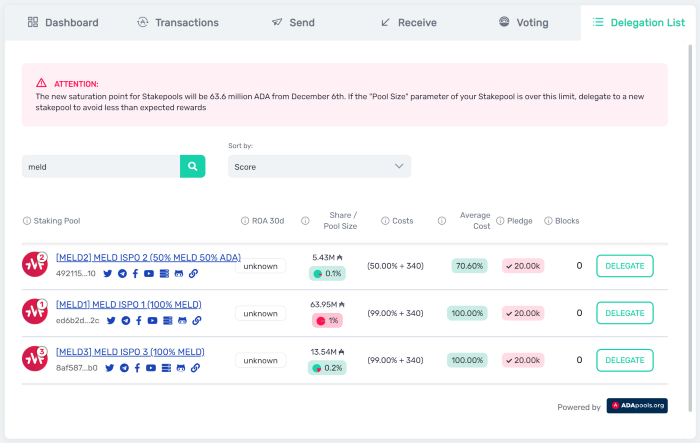700x443 pixels.
Task: Click the (50.00% + 340) costs value
Action: coord(395,266)
